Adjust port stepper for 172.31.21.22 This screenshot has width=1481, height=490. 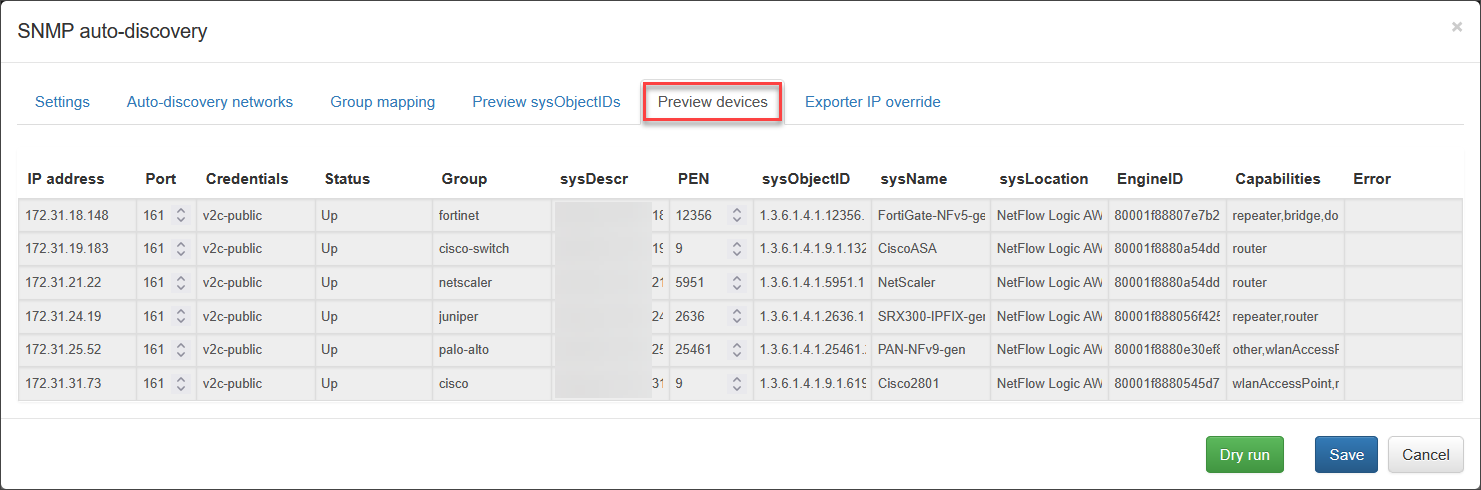[x=180, y=283]
